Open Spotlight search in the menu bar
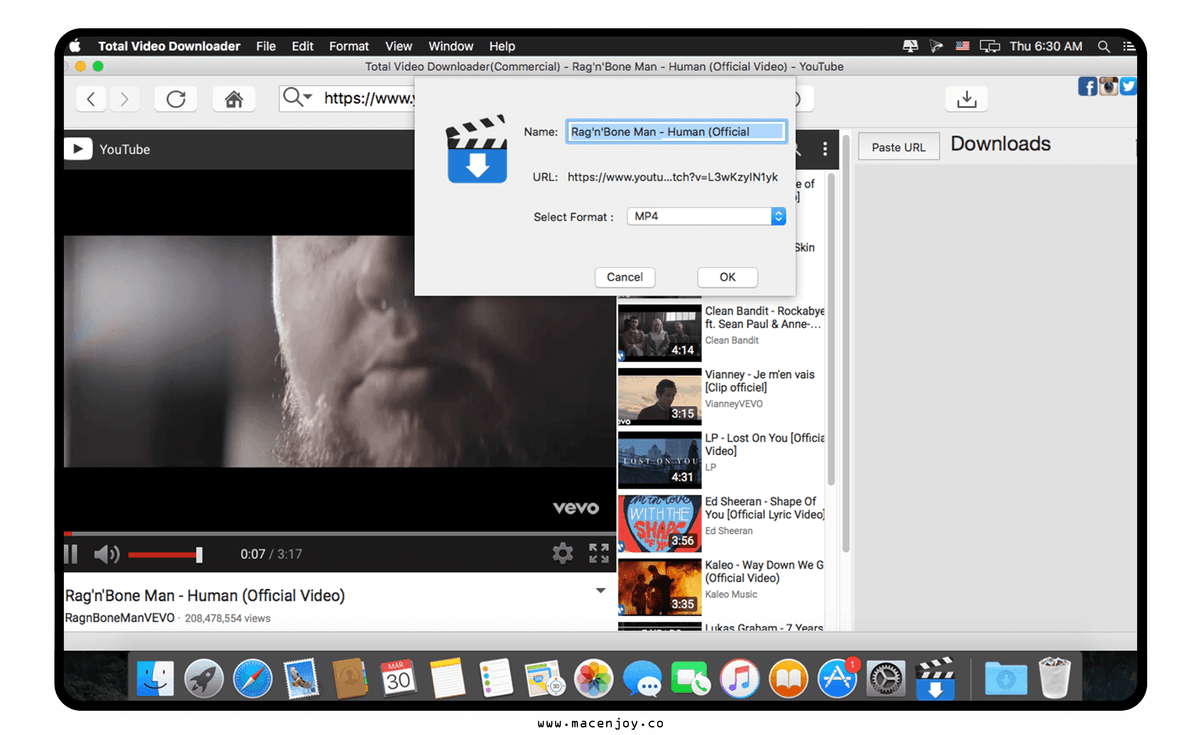Viewport: 1200px width, 735px height. [x=1104, y=46]
